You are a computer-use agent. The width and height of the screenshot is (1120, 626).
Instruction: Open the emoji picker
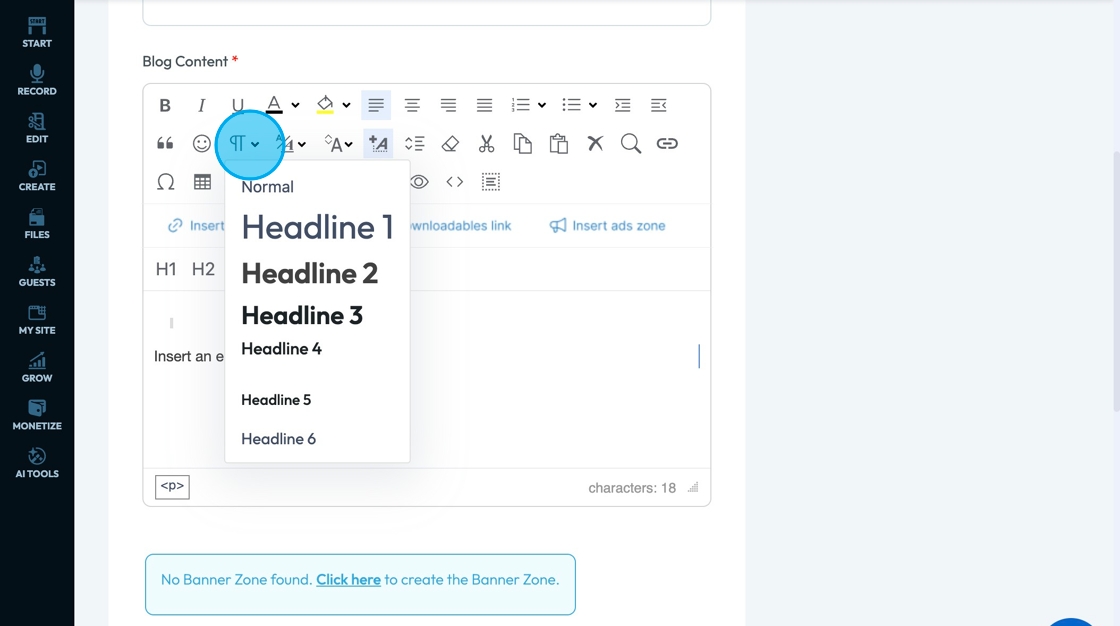point(201,144)
